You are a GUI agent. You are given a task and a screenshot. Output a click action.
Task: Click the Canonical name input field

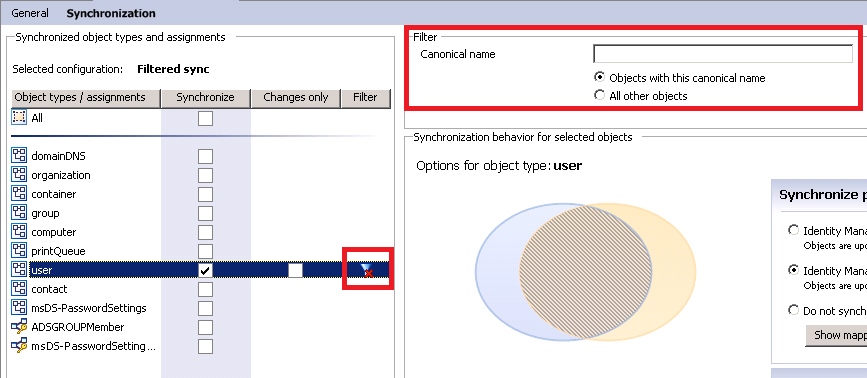(x=723, y=54)
